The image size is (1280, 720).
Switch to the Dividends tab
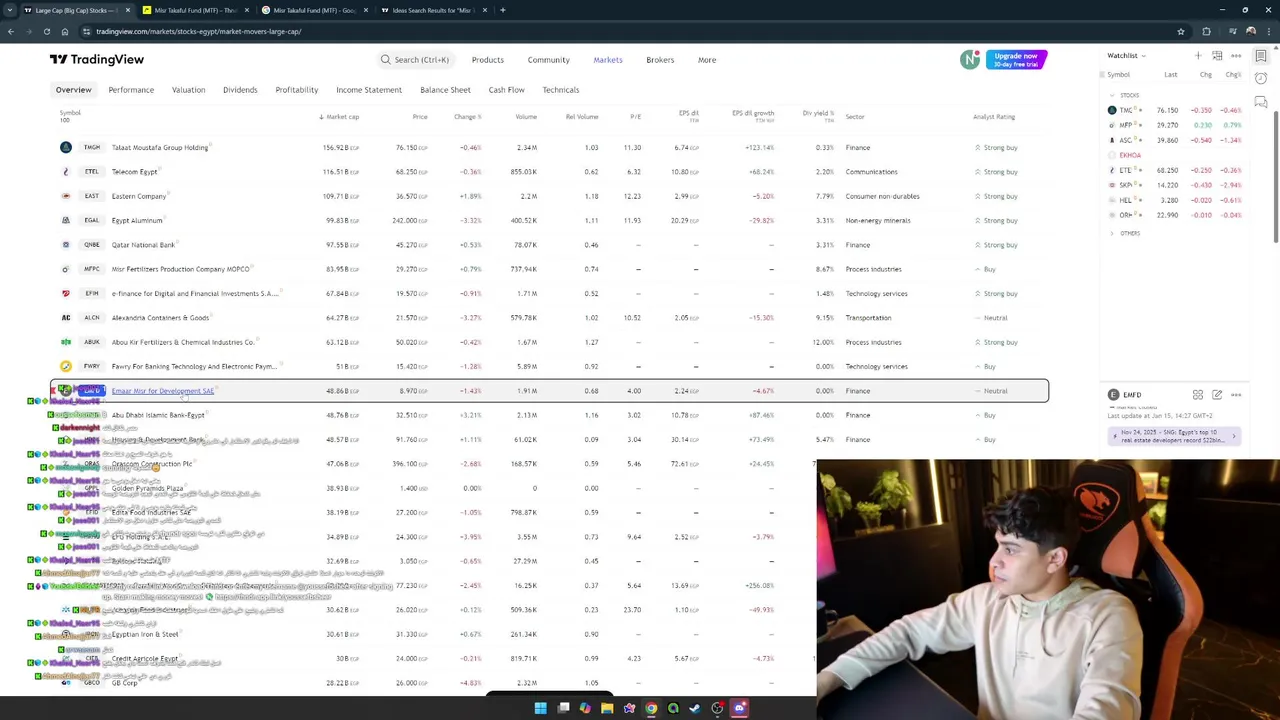[x=240, y=90]
